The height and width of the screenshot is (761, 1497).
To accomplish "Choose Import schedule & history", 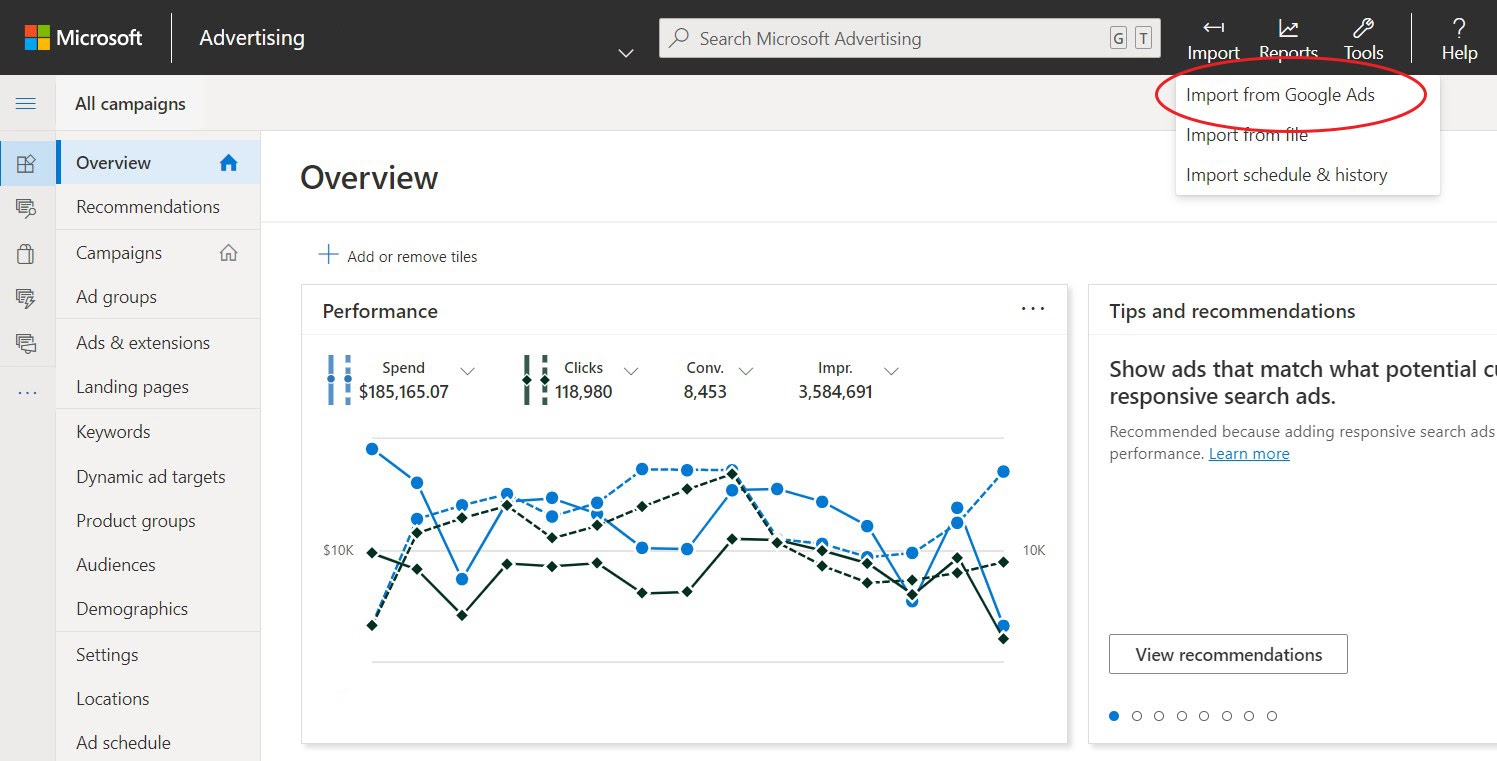I will [1286, 175].
